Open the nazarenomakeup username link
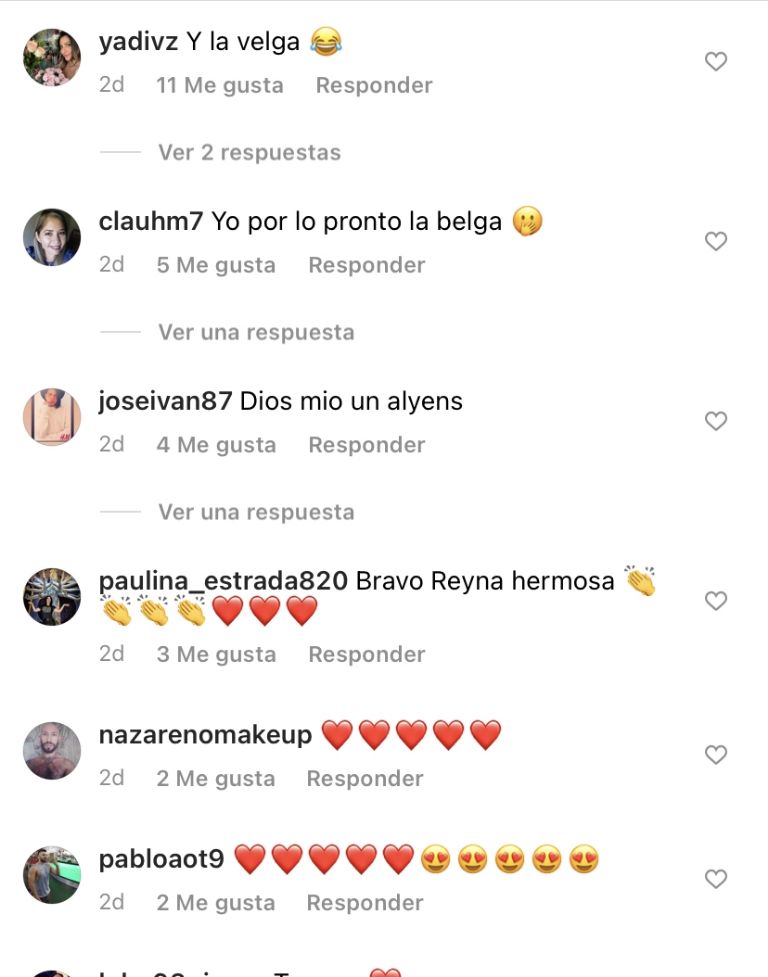The height and width of the screenshot is (977, 768). pos(205,735)
